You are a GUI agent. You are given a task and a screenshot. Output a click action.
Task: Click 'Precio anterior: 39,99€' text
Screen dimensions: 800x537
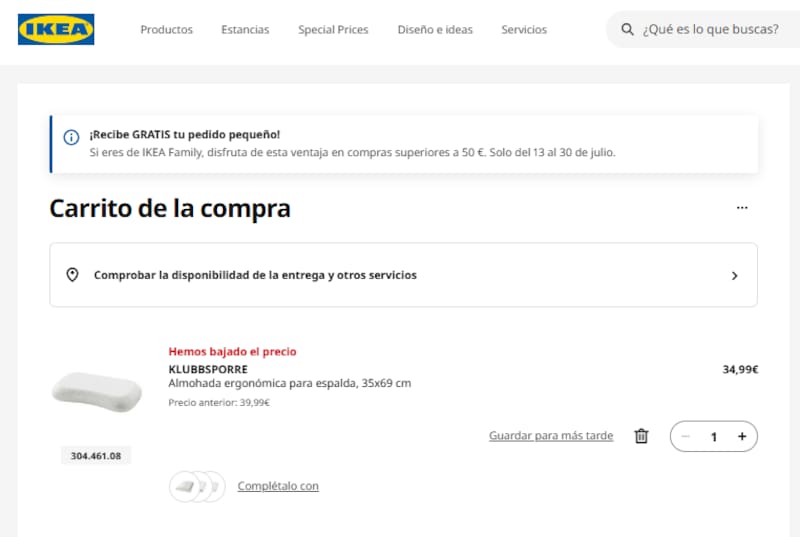click(x=219, y=402)
